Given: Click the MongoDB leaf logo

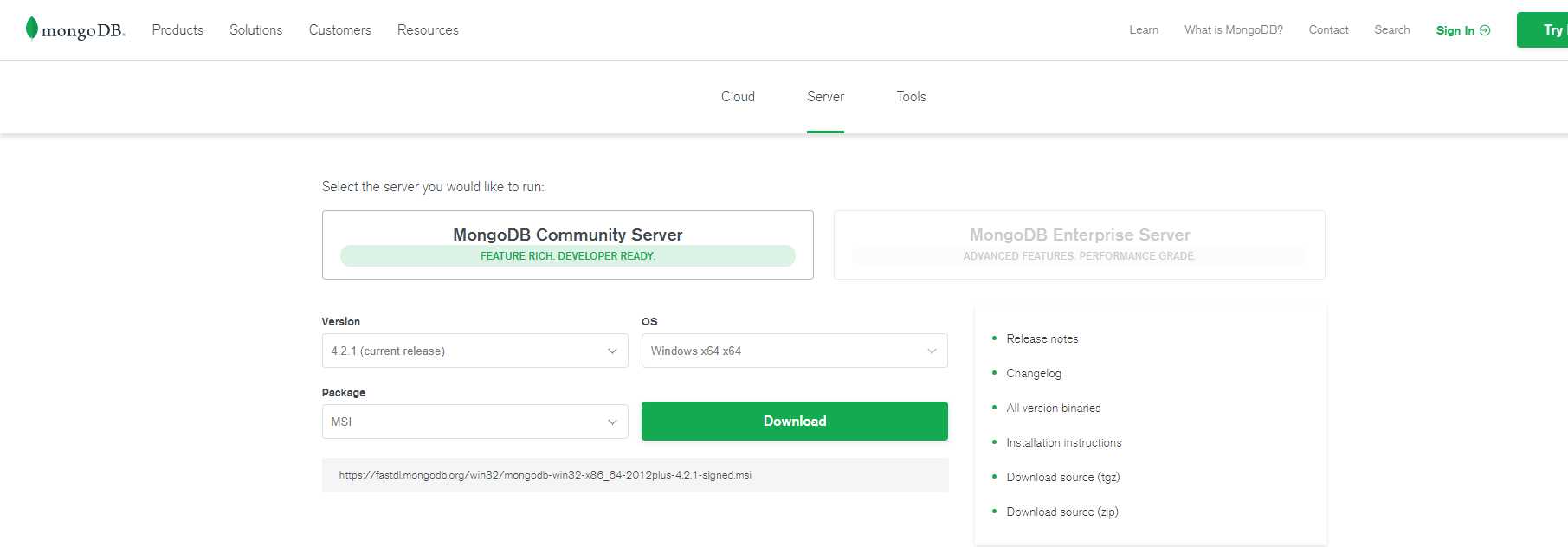Looking at the screenshot, I should (x=32, y=29).
